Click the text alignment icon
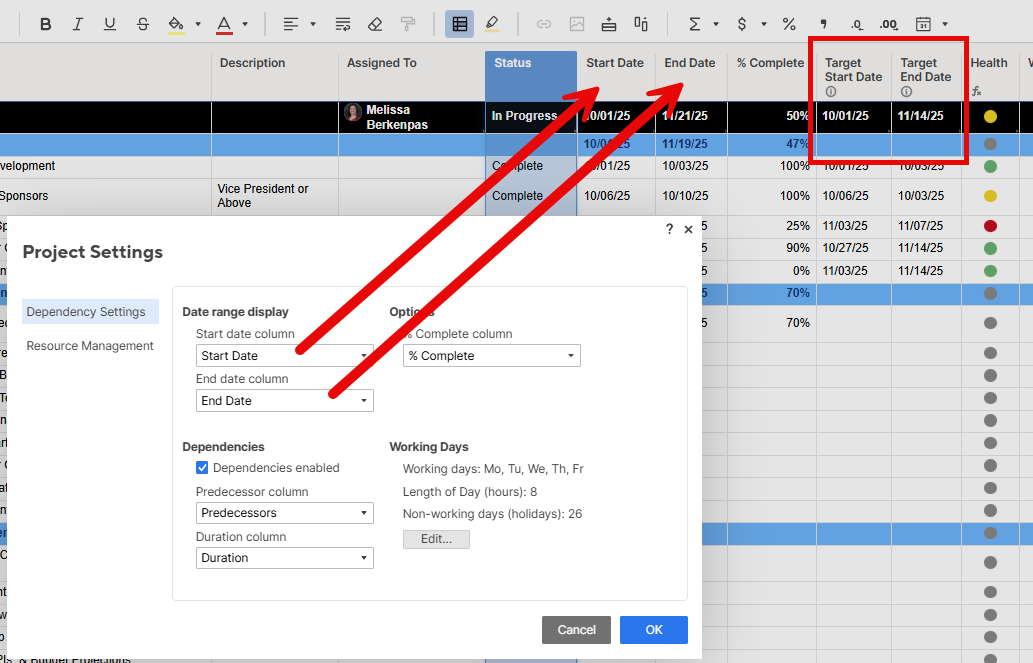Viewport: 1033px width, 663px height. [290, 24]
